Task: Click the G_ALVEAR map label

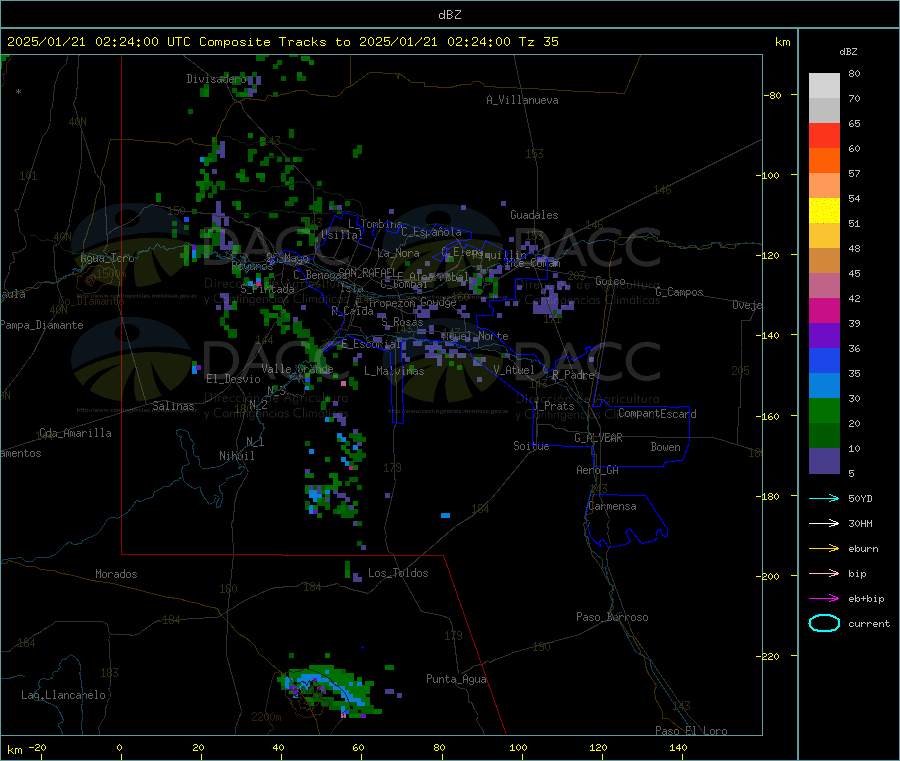Action: tap(598, 438)
